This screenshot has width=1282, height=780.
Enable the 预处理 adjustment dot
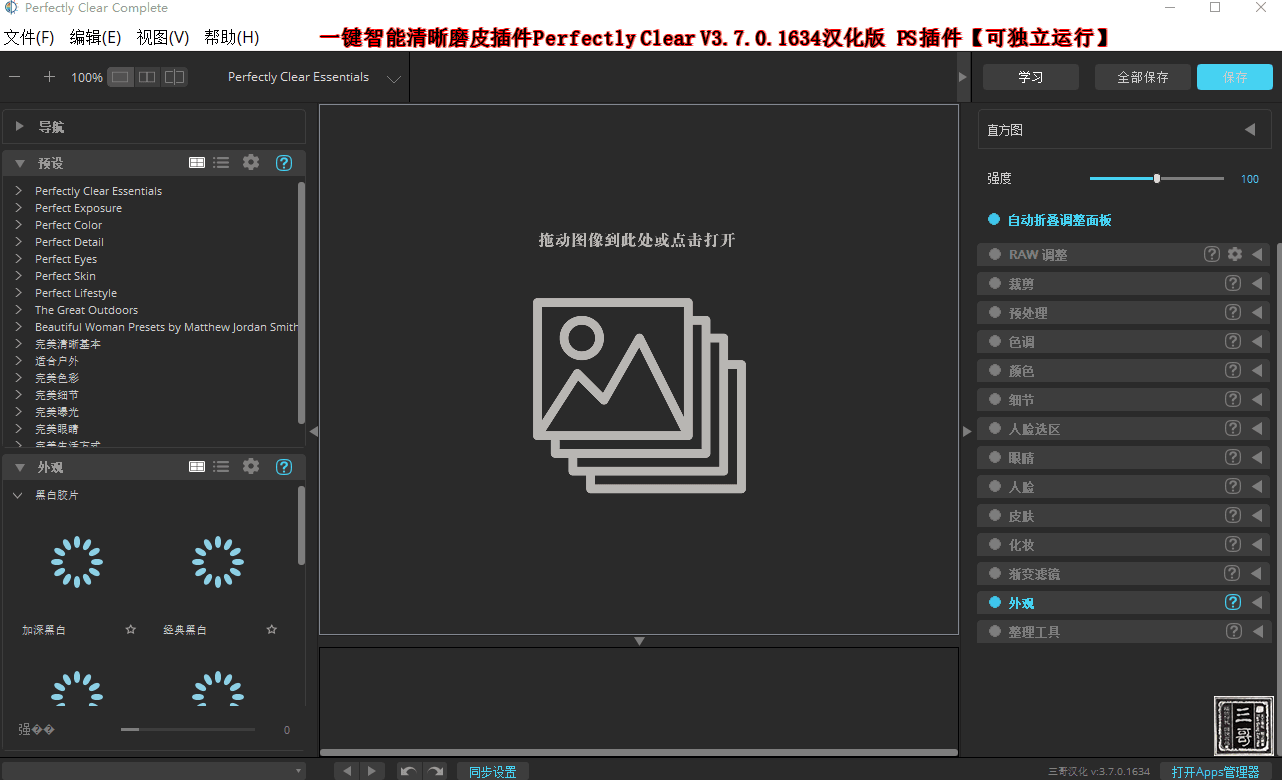[995, 312]
